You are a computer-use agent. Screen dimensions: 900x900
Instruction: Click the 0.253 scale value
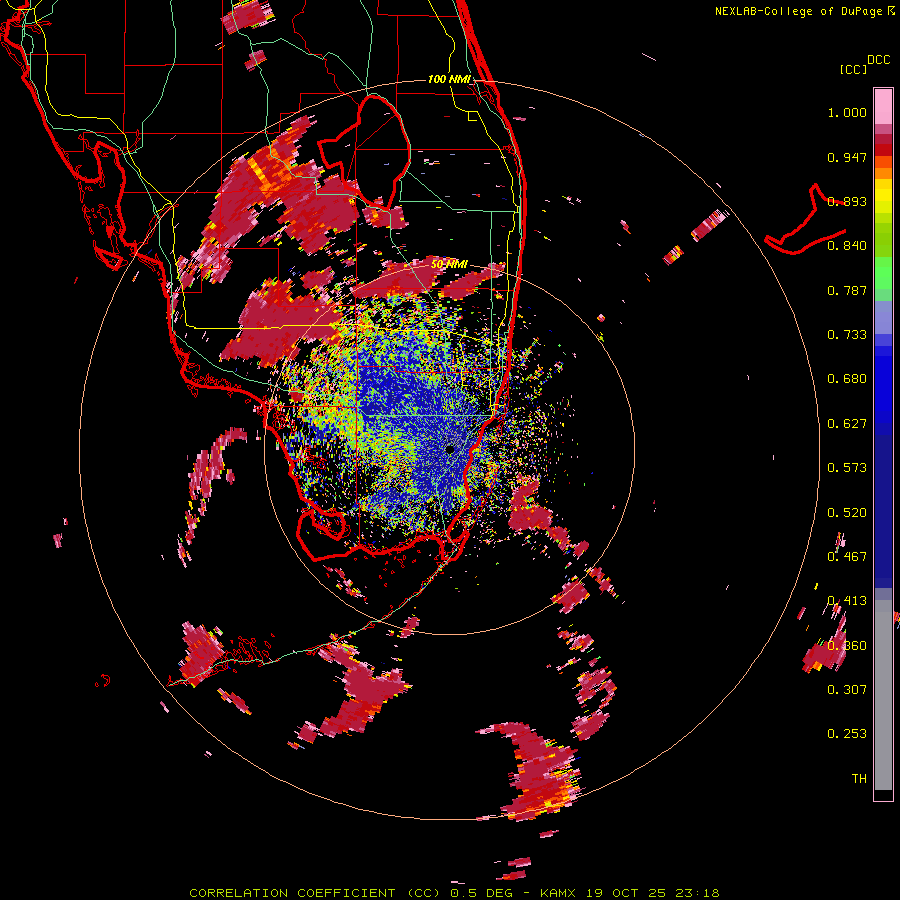(847, 734)
